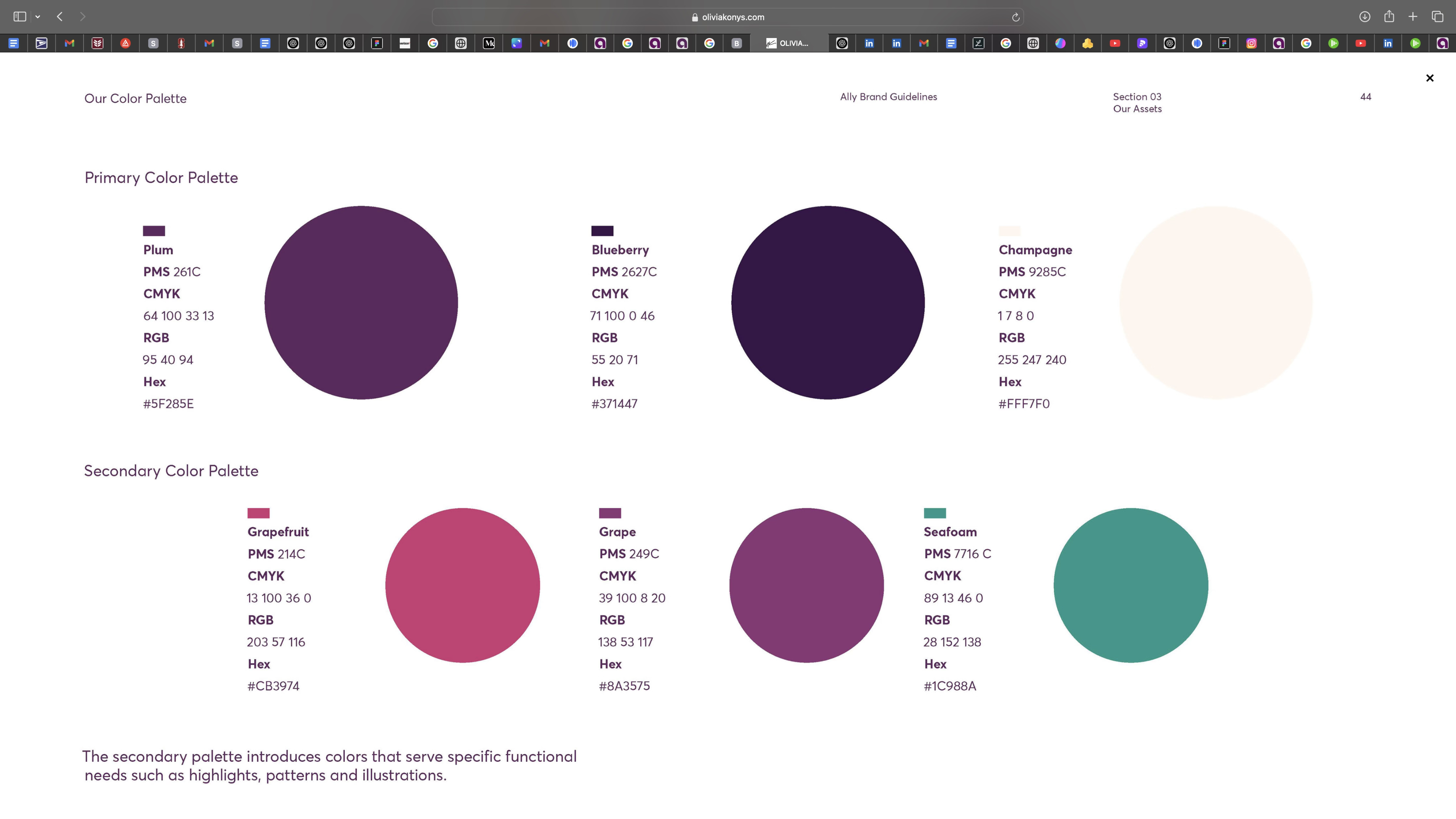Click the Seafoam color circle
1456x819 pixels.
point(1130,585)
